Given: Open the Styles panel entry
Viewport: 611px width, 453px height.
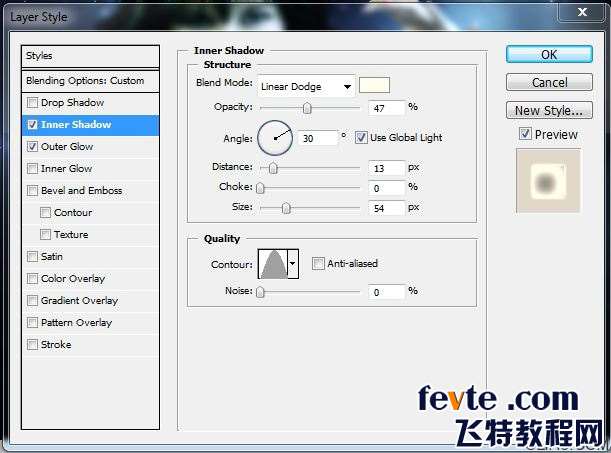Looking at the screenshot, I should click(90, 56).
